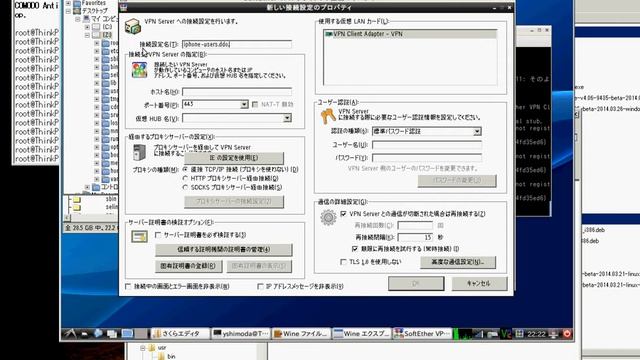This screenshot has height=360, width=640.
Task: Switch to yshimoda@T terminal taskbar window
Action: tap(241, 333)
